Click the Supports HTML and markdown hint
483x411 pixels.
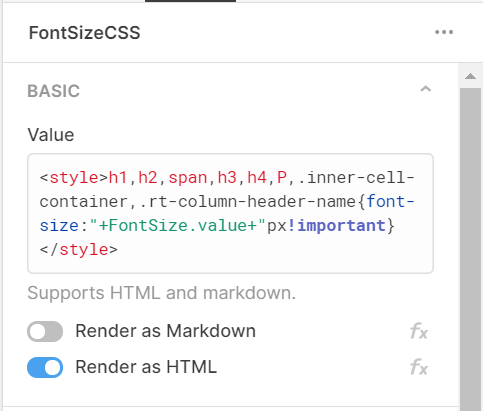click(x=162, y=293)
